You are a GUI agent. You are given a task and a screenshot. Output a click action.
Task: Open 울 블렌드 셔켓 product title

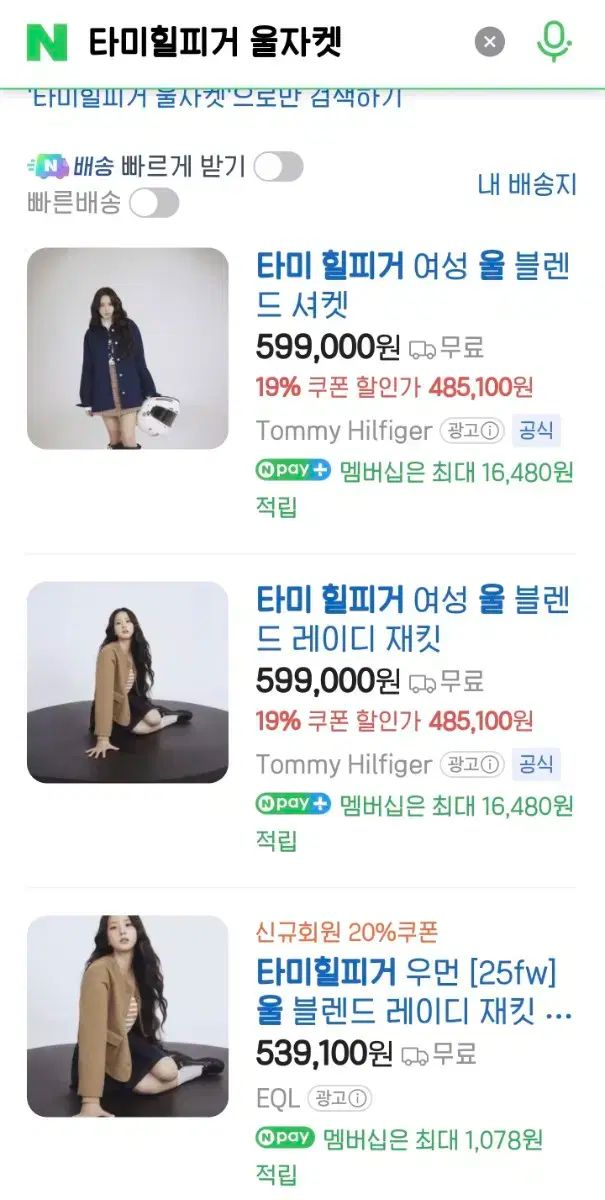click(x=412, y=285)
